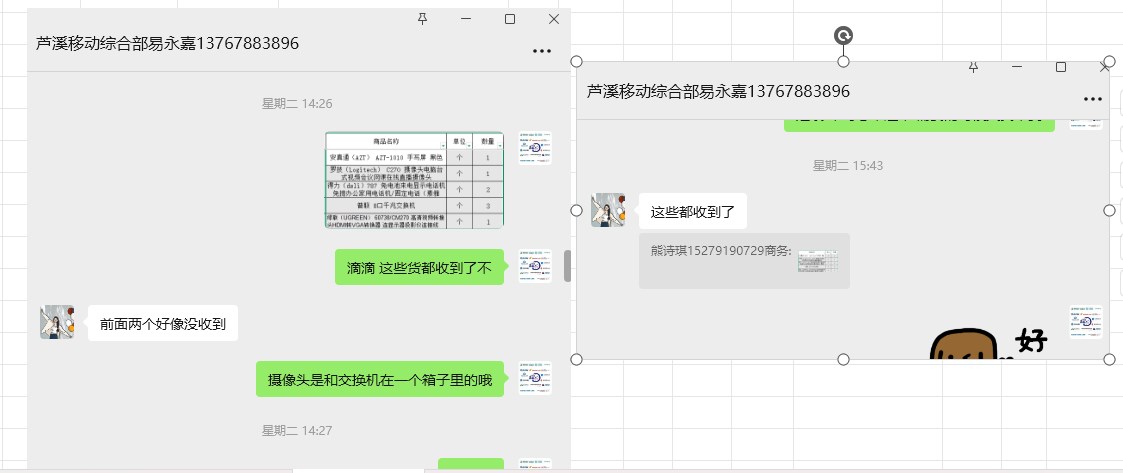This screenshot has height=473, width=1123.
Task: Pin the left chat window on top
Action: point(422,19)
